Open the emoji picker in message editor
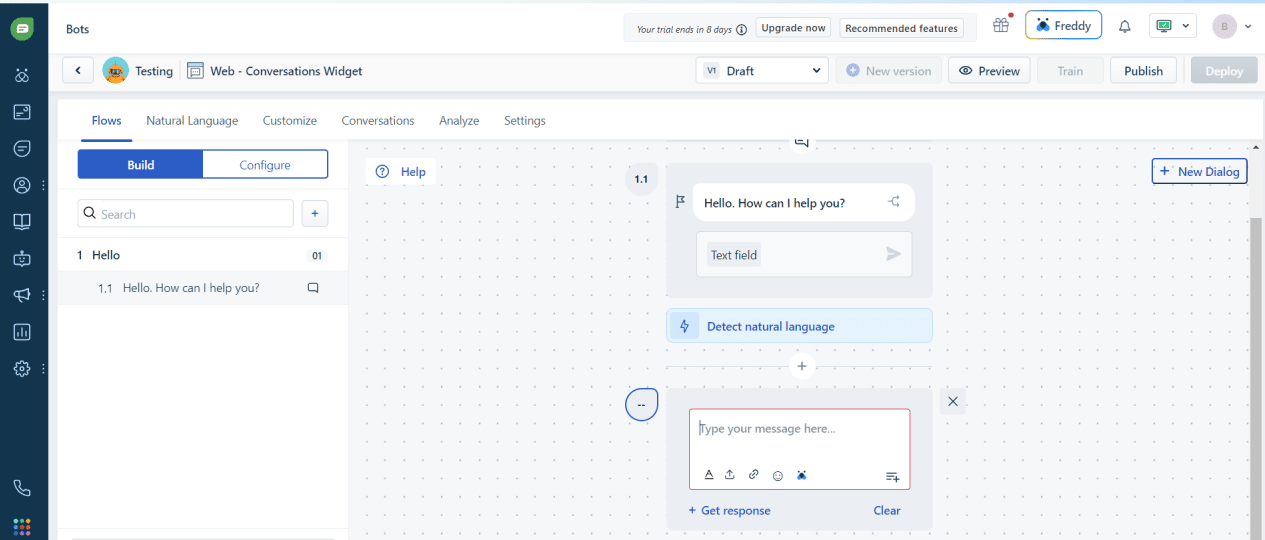1265x540 pixels. coord(778,476)
